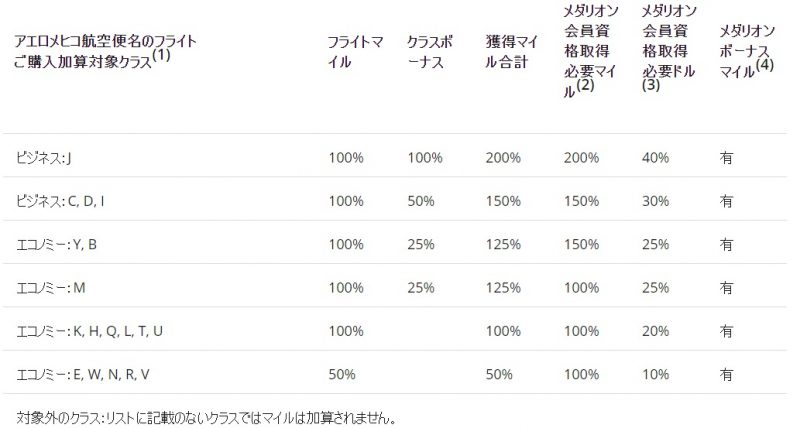Click the 対象外のクラス note text

[206, 419]
